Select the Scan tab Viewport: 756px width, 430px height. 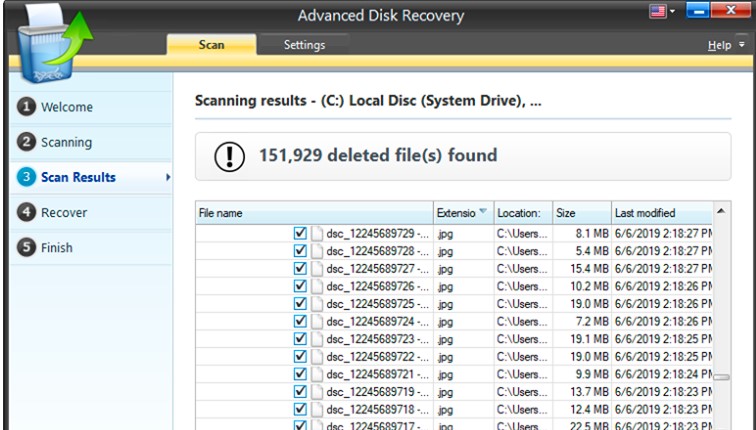[211, 45]
